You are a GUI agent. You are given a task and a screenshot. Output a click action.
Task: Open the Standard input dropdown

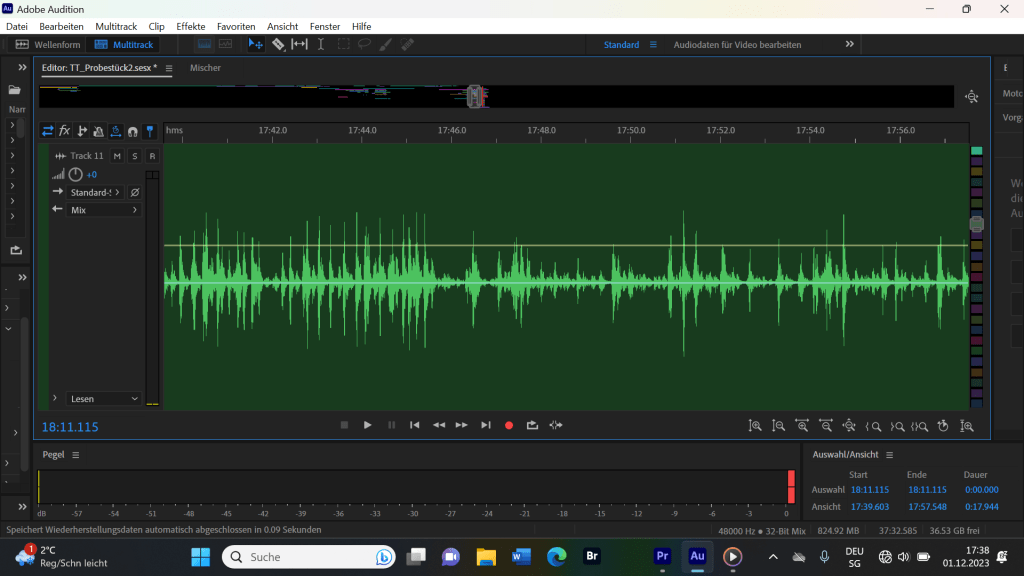tap(95, 192)
